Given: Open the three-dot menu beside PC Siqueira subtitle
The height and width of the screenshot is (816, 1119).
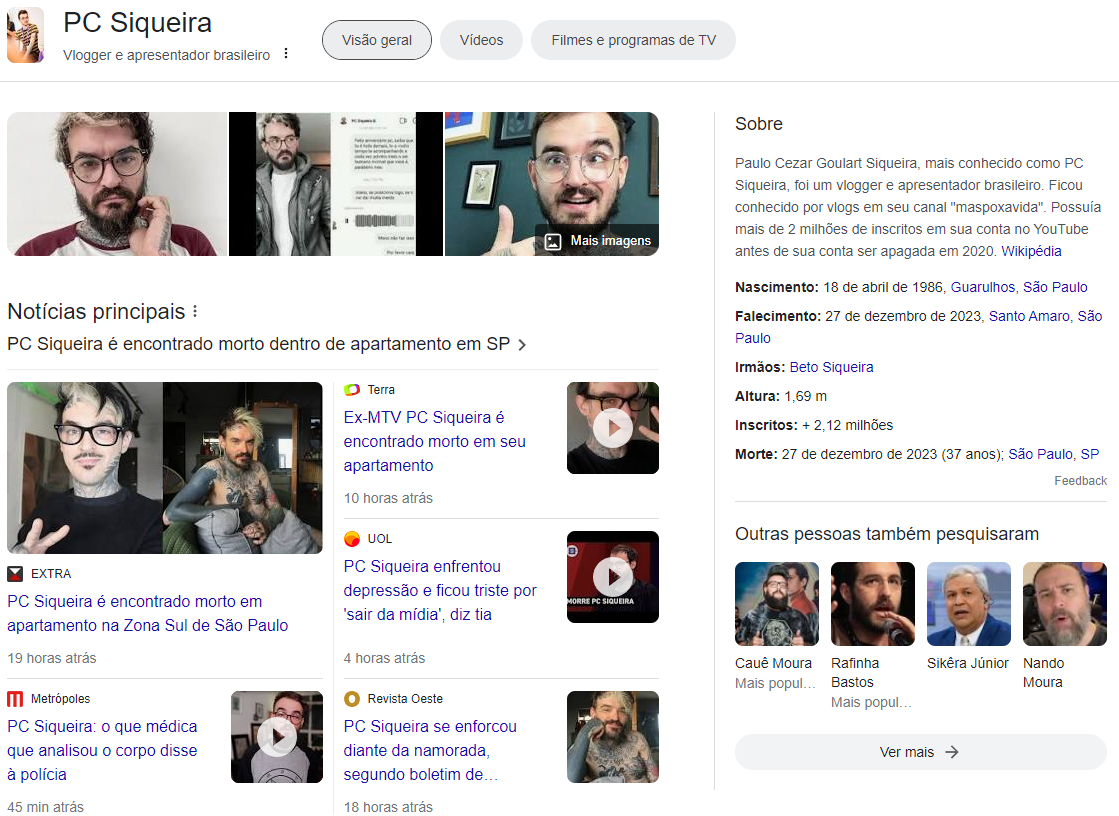Looking at the screenshot, I should pyautogui.click(x=286, y=54).
